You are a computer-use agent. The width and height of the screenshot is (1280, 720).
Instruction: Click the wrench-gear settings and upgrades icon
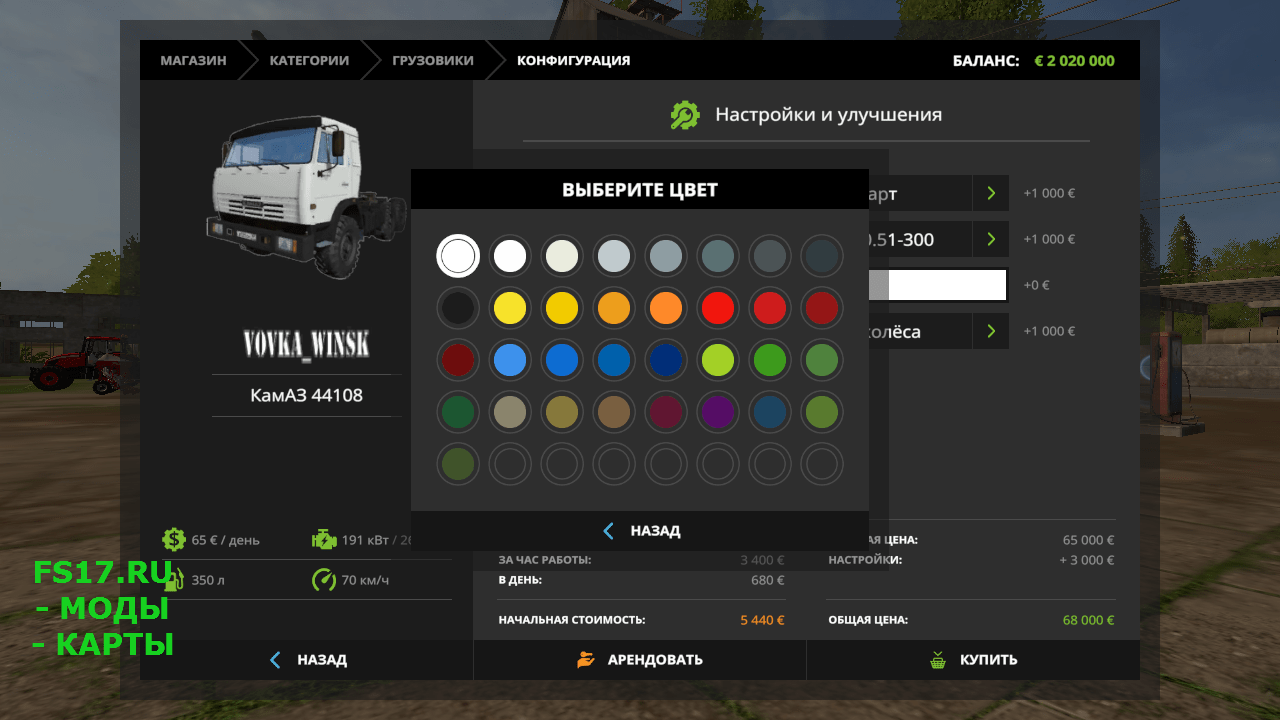tap(685, 115)
